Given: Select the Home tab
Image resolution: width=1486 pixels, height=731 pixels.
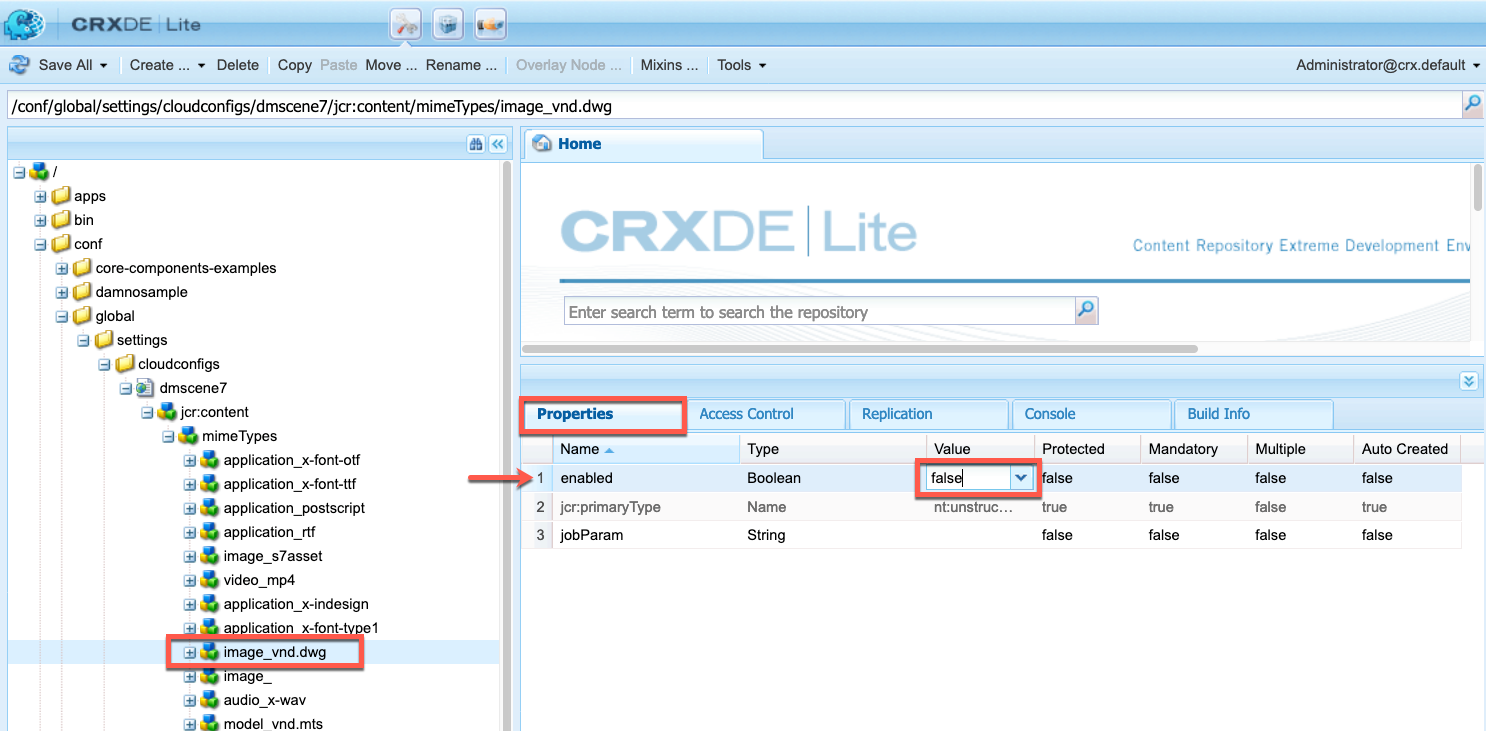Looking at the screenshot, I should (x=643, y=144).
